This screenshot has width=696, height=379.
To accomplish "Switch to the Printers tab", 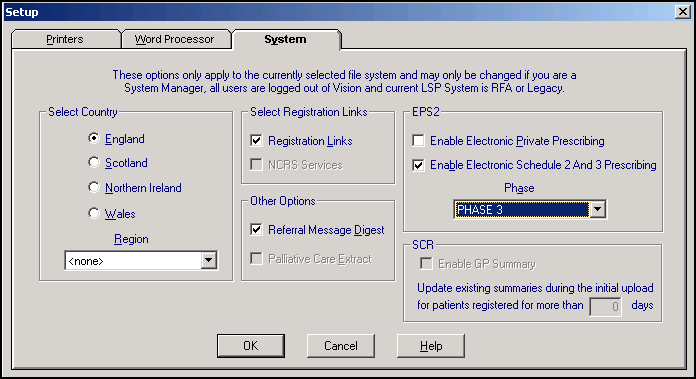I will coord(65,39).
